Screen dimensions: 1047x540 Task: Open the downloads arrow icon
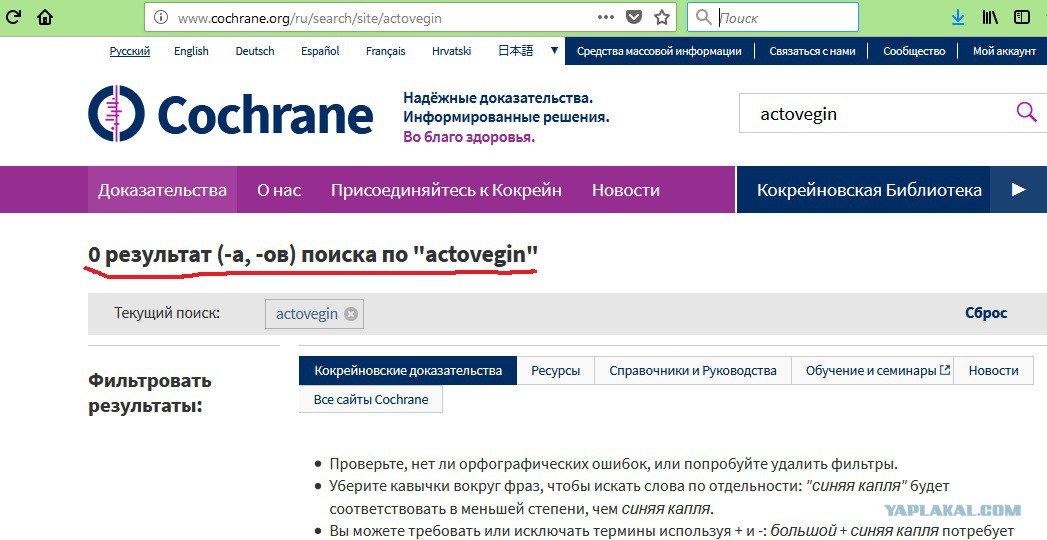coord(958,18)
